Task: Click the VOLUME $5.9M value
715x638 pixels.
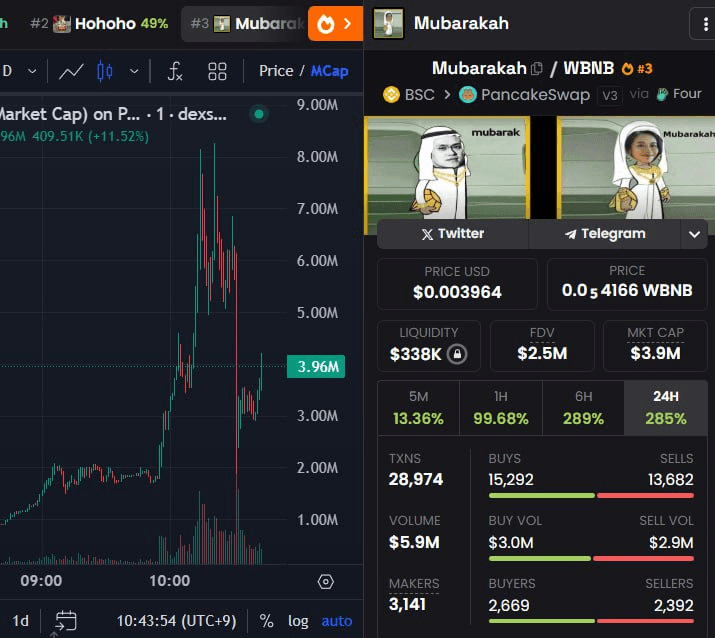Action: point(414,542)
